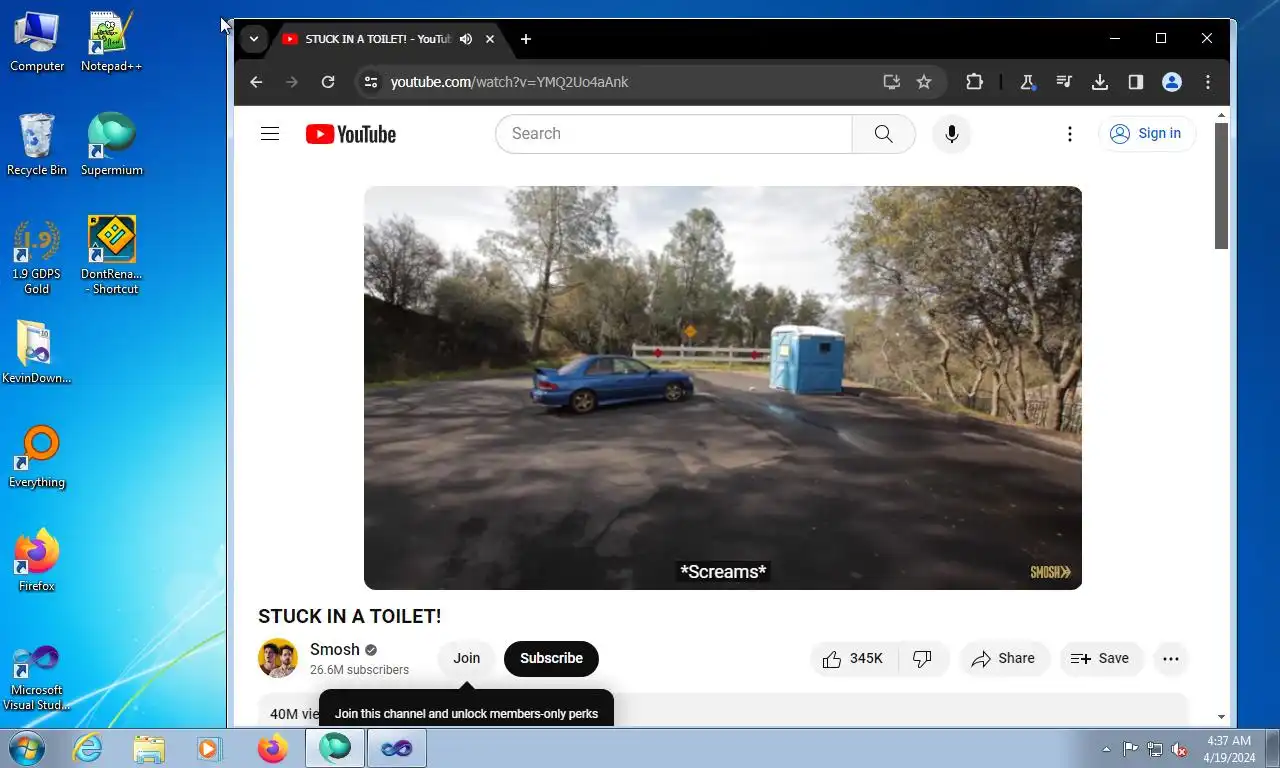Select Microsoft Visual Studio desktop shortcut
This screenshot has width=1280, height=768.
coord(37,677)
